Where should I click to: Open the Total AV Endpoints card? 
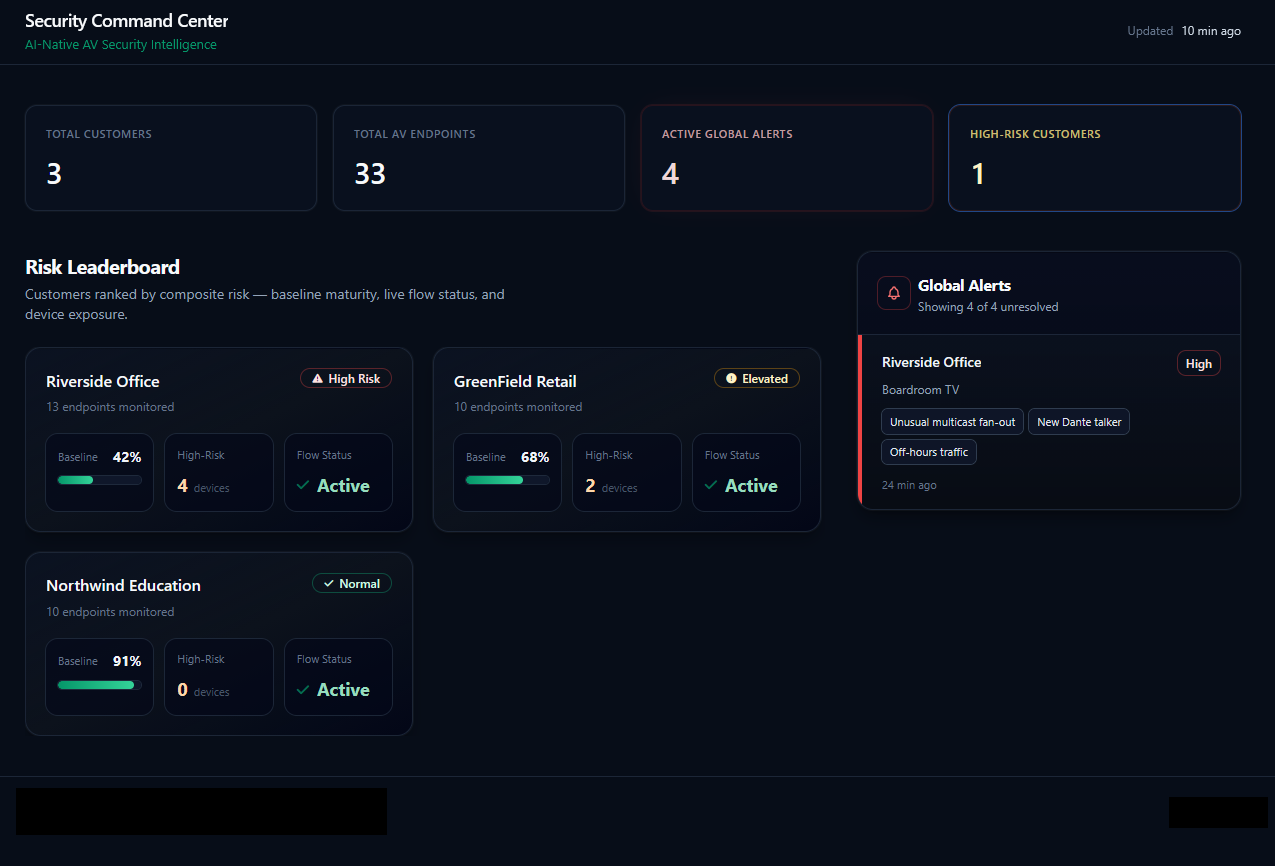pos(479,158)
